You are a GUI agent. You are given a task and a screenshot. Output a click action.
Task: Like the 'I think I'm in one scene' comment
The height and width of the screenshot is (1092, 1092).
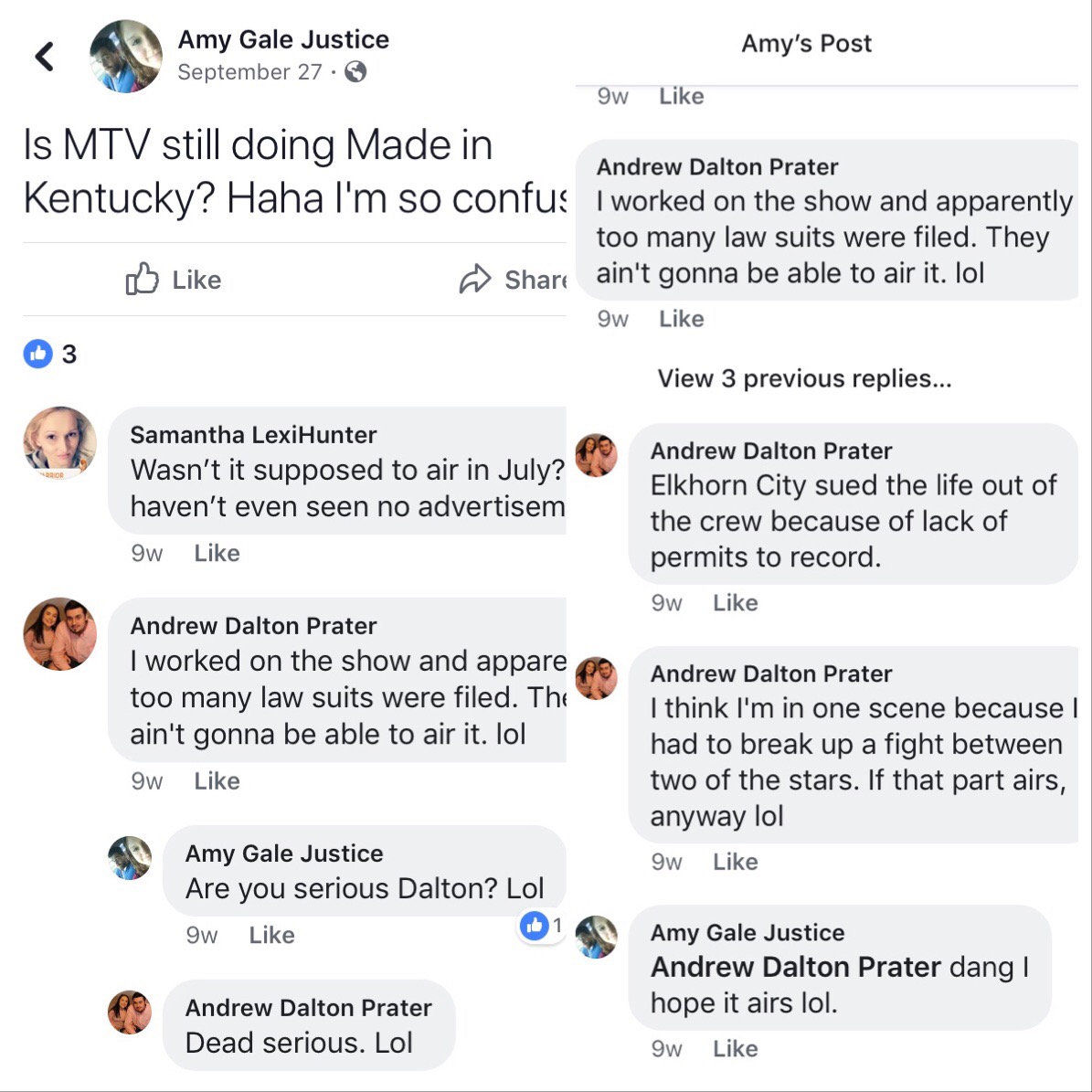[x=736, y=862]
